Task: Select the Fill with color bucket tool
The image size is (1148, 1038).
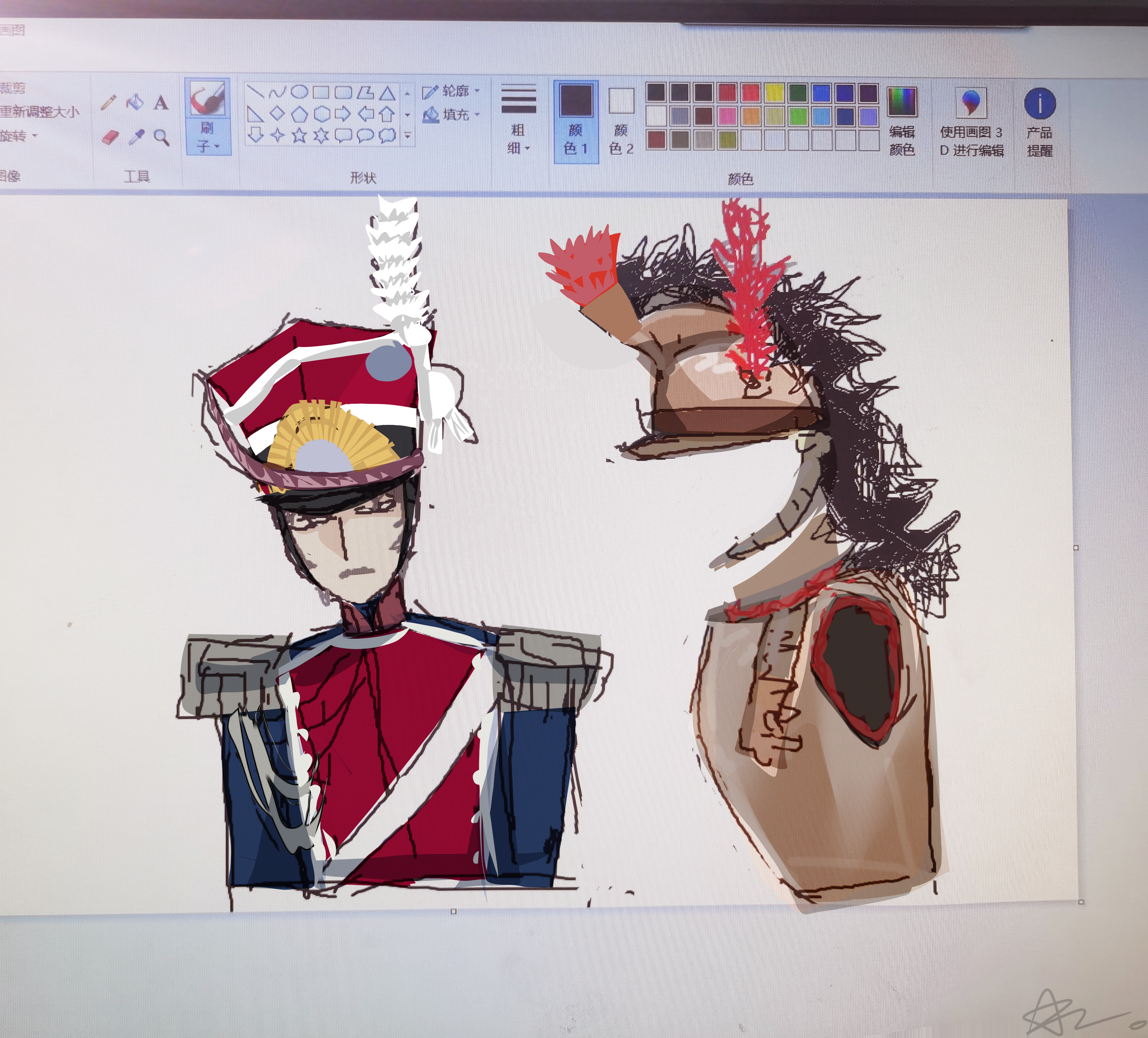Action: tap(135, 102)
